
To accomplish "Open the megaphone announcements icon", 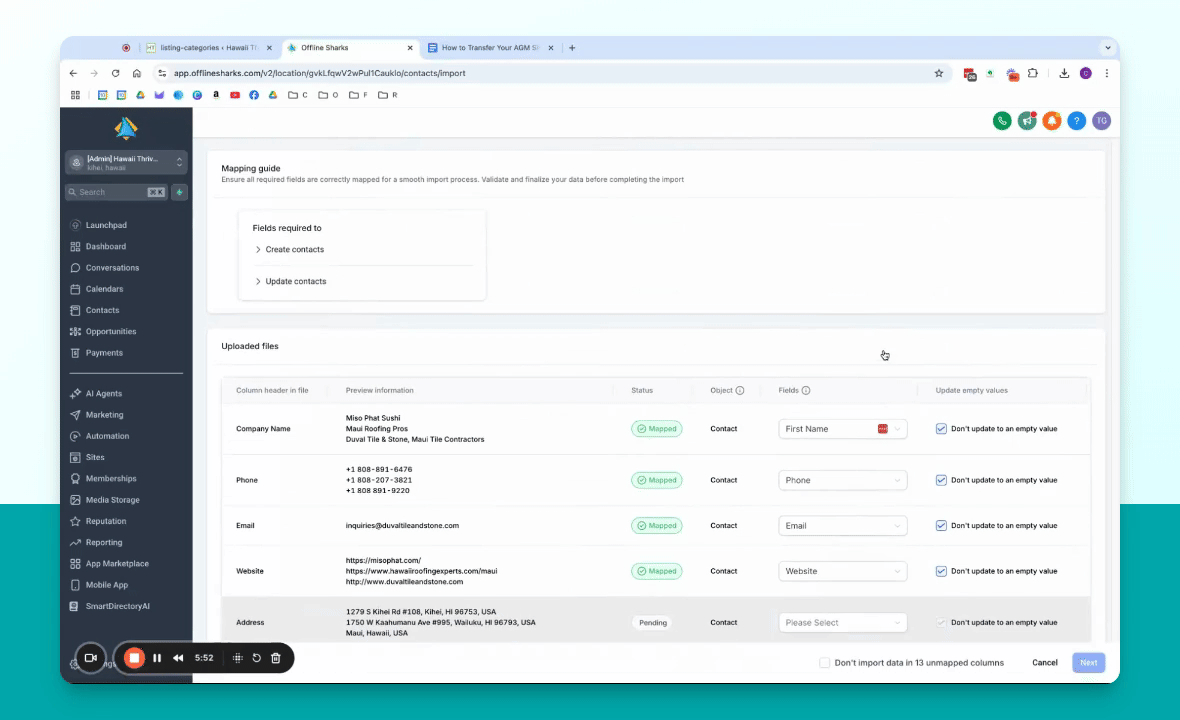I will 1026,120.
